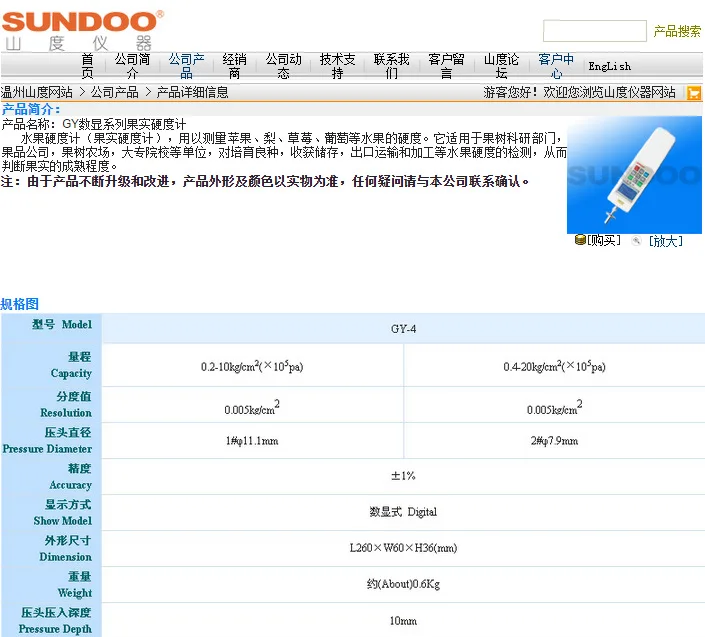Go to 公司产品 breadcrumb link
This screenshot has width=705, height=637.
click(x=115, y=92)
